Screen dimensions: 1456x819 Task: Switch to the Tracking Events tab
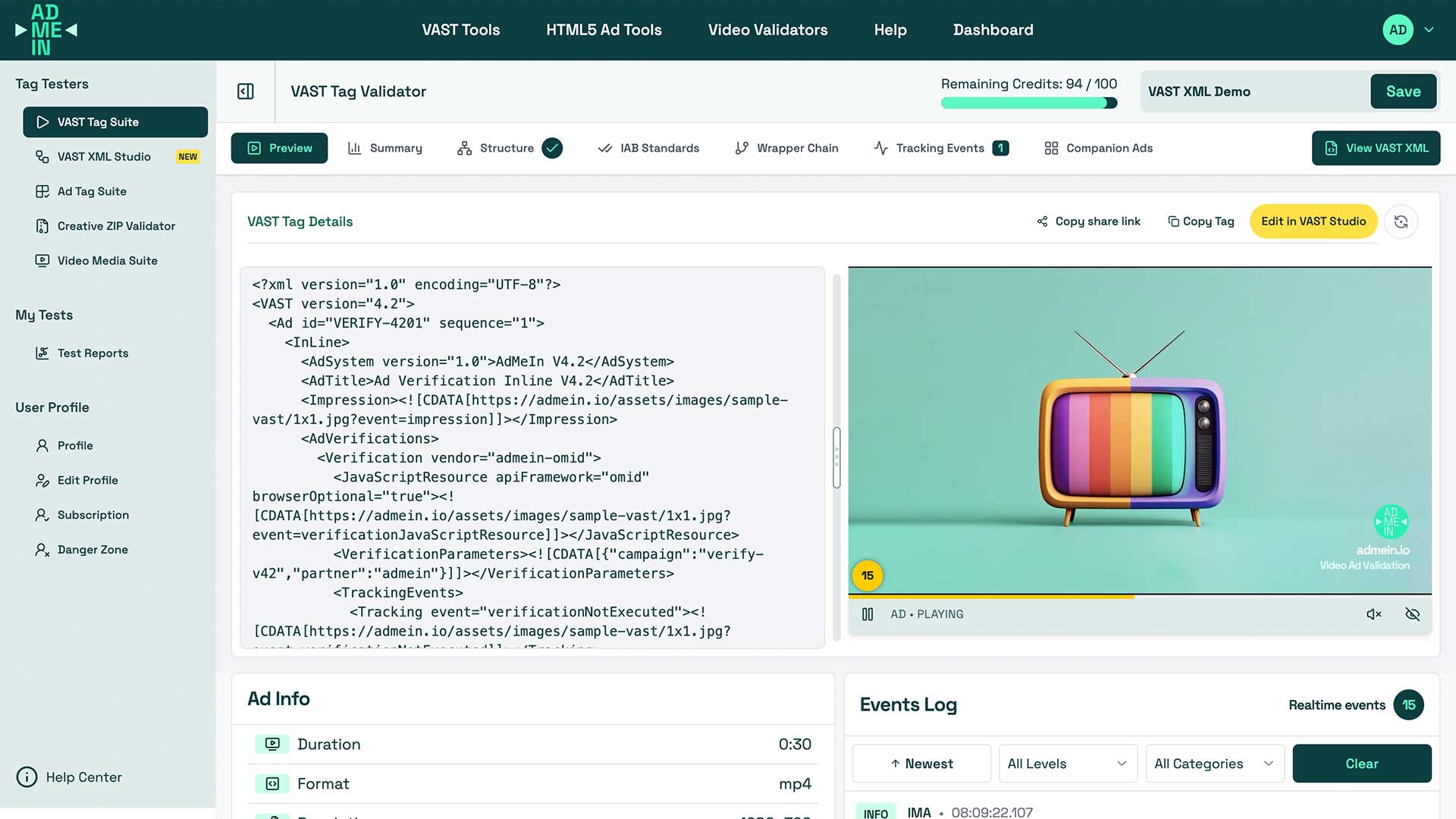pos(940,148)
